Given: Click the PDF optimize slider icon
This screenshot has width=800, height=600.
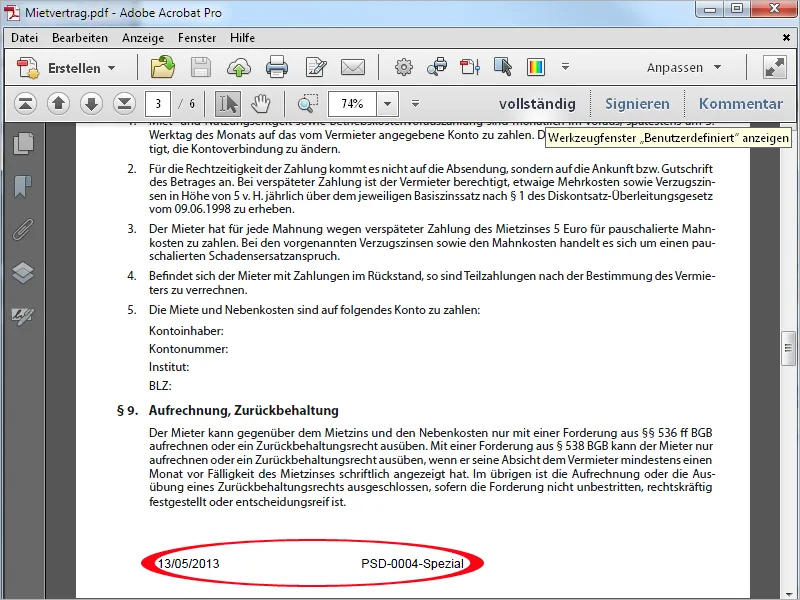Looking at the screenshot, I should point(470,67).
